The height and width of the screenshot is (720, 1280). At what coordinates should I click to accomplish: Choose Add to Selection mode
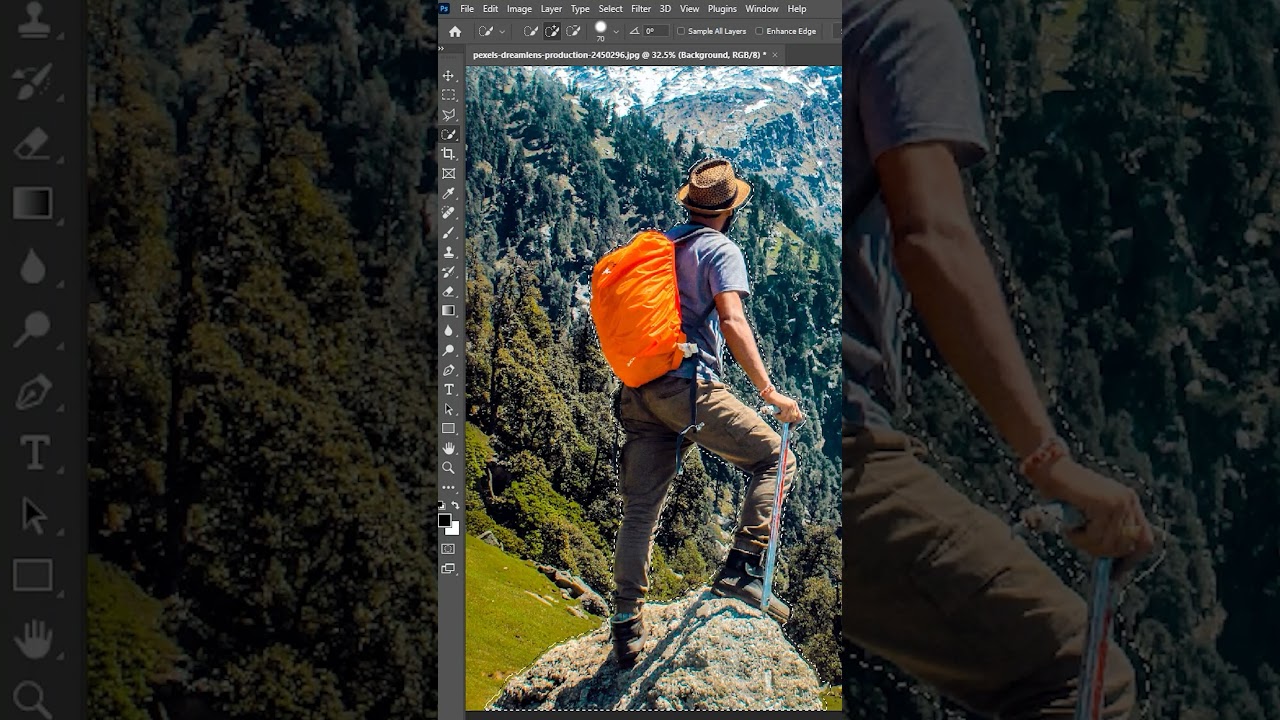click(x=552, y=31)
